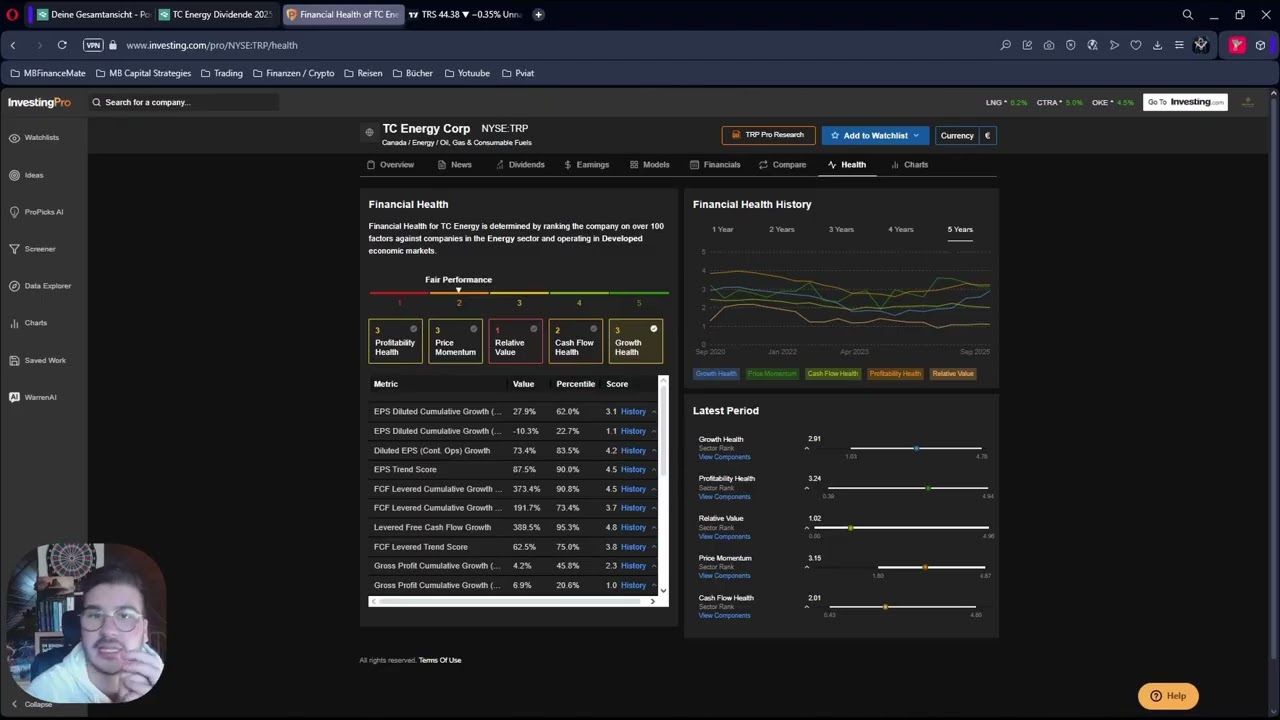
Task: Collapse Growth Health in Latest Period
Action: (807, 448)
